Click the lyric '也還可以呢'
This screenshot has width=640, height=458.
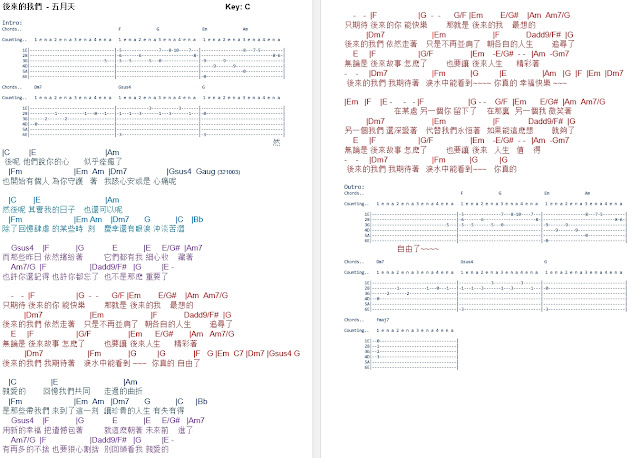point(103,210)
